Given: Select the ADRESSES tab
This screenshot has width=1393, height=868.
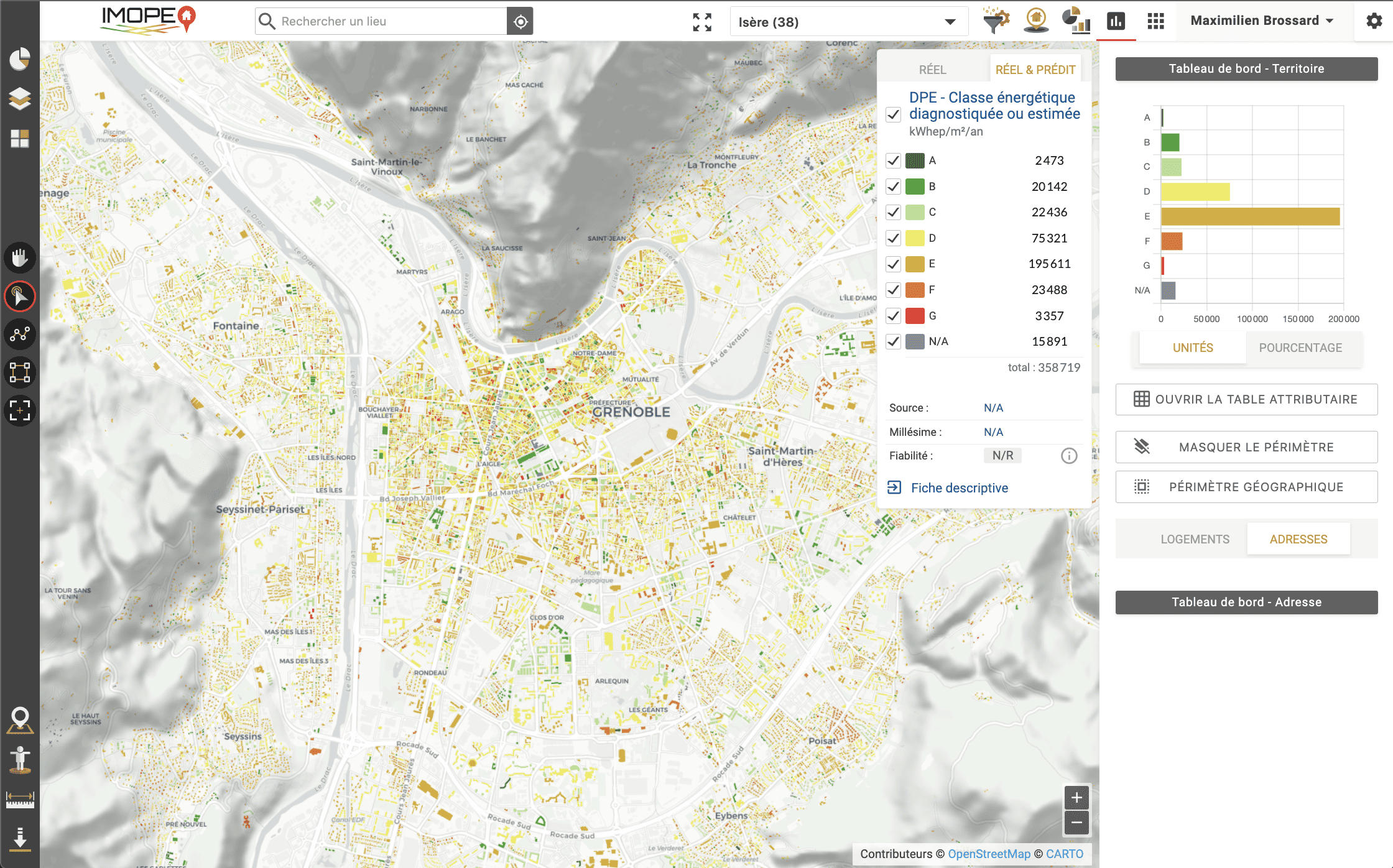Looking at the screenshot, I should [1298, 539].
